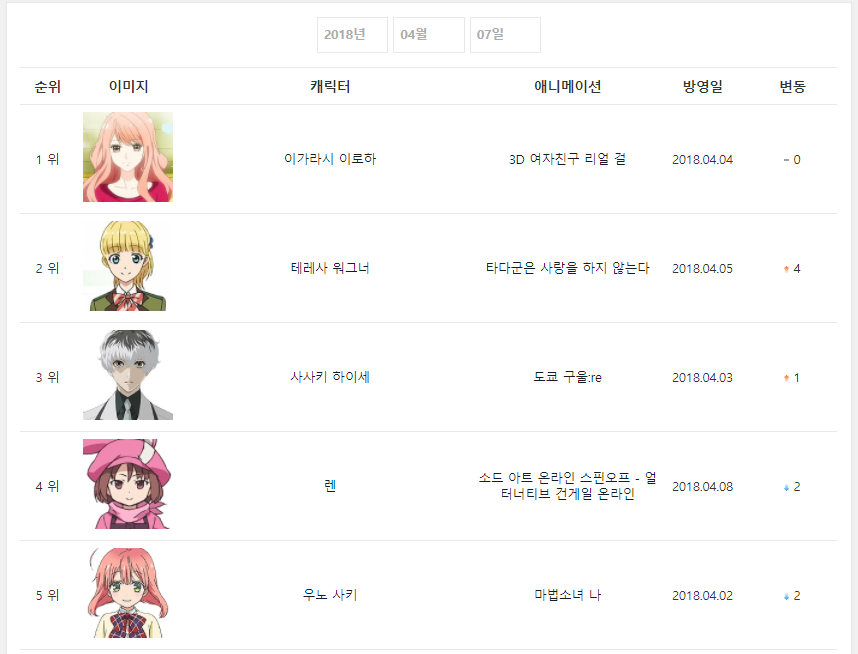Click the 순위 column header
This screenshot has width=858, height=654.
click(x=48, y=86)
